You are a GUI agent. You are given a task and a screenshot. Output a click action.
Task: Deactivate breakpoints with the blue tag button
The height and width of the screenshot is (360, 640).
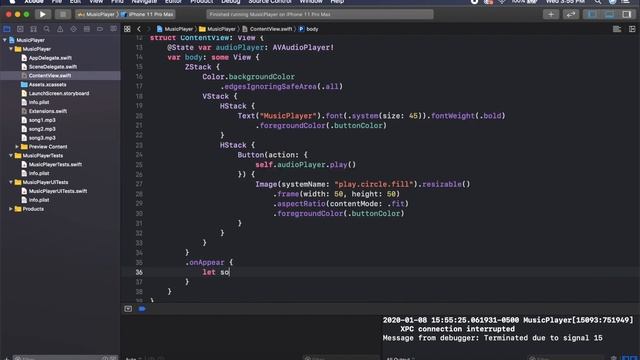point(142,309)
